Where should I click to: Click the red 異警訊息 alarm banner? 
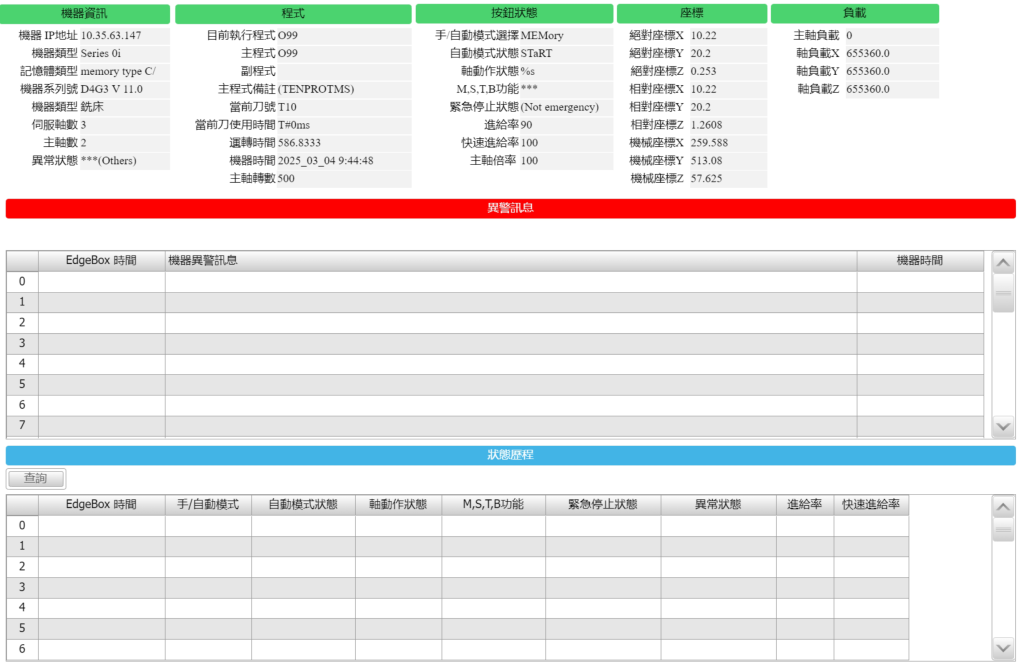512,207
